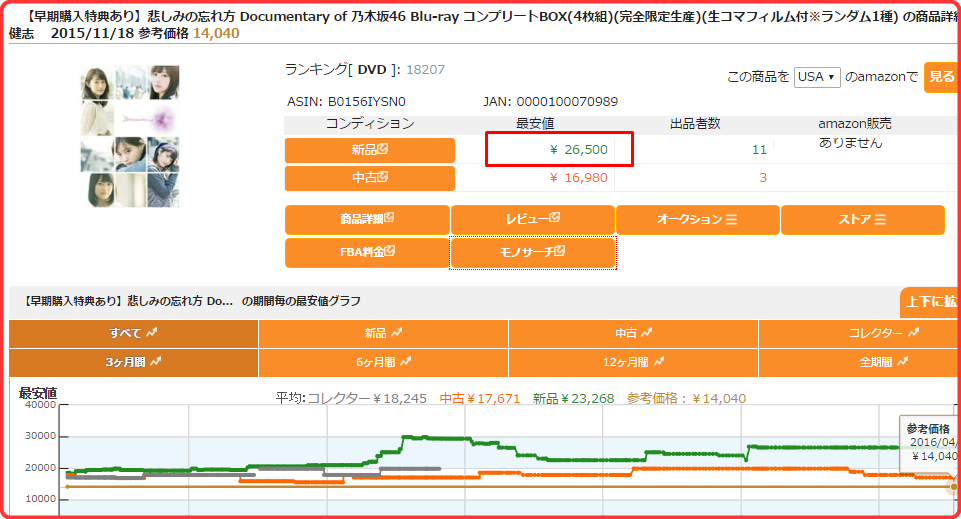The width and height of the screenshot is (961, 519).
Task: Select the 中古 graph tab
Action: coord(633,333)
